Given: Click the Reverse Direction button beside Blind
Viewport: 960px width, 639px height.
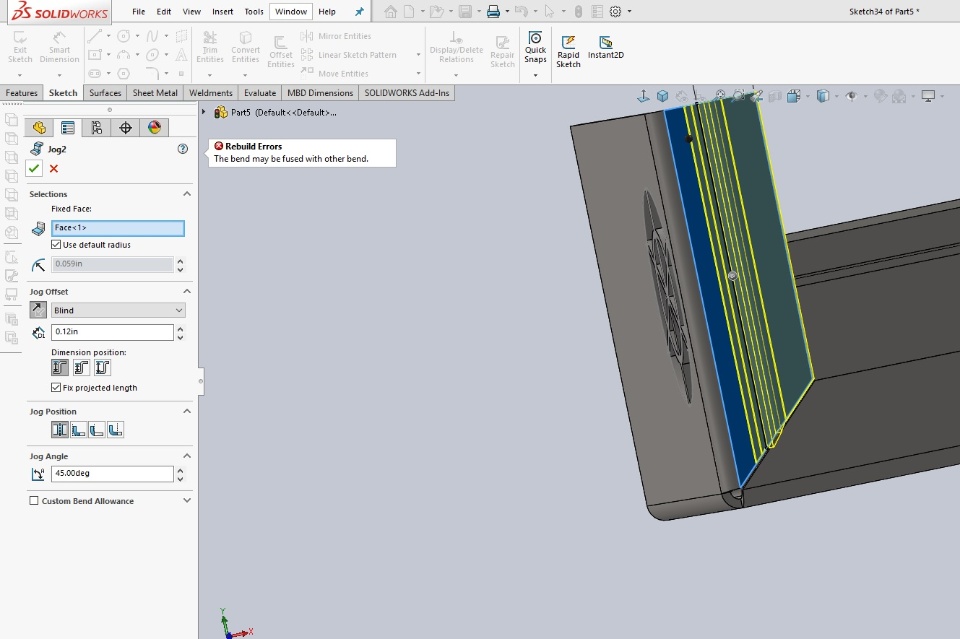Looking at the screenshot, I should [x=38, y=311].
